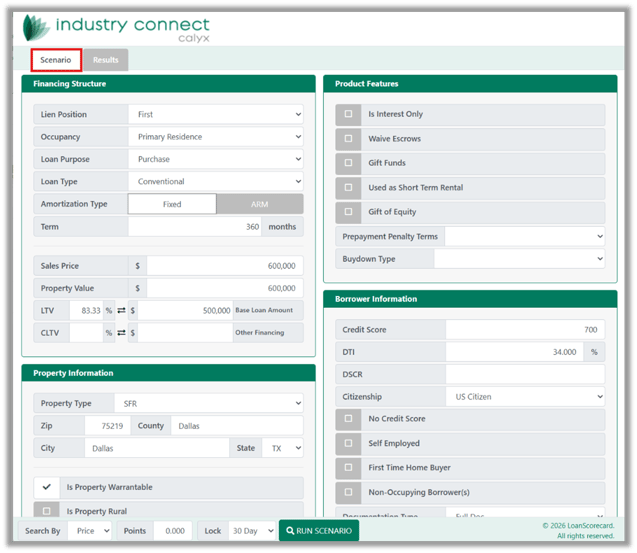Open the Lock period dropdown

250,531
